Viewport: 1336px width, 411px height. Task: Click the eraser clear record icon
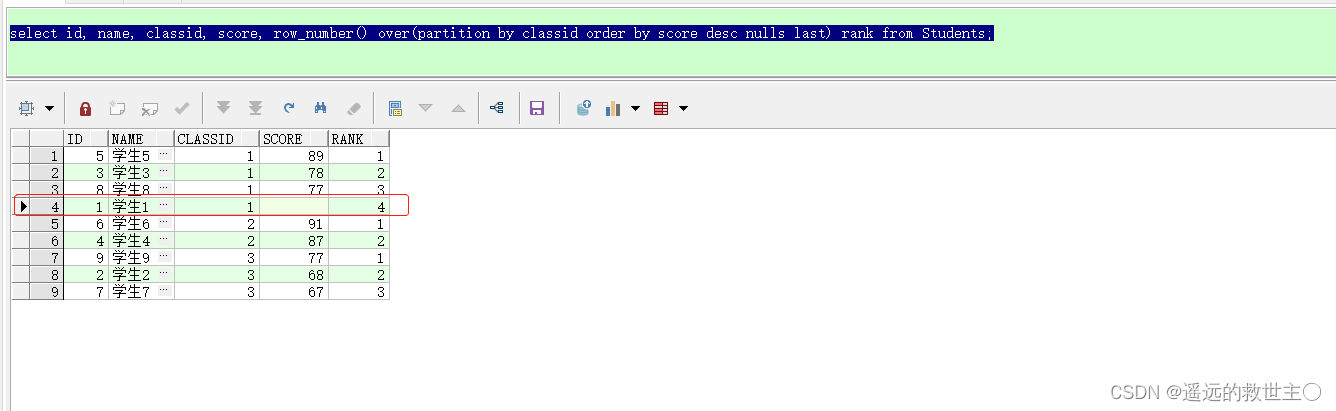pyautogui.click(x=353, y=108)
